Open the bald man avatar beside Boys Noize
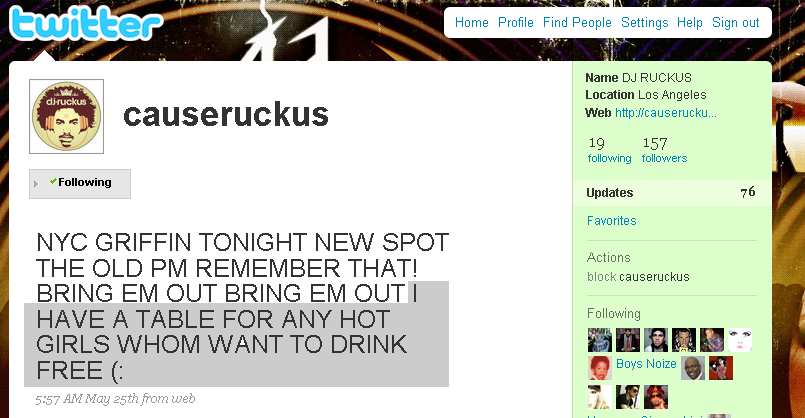The height and width of the screenshot is (418, 805). click(x=693, y=368)
